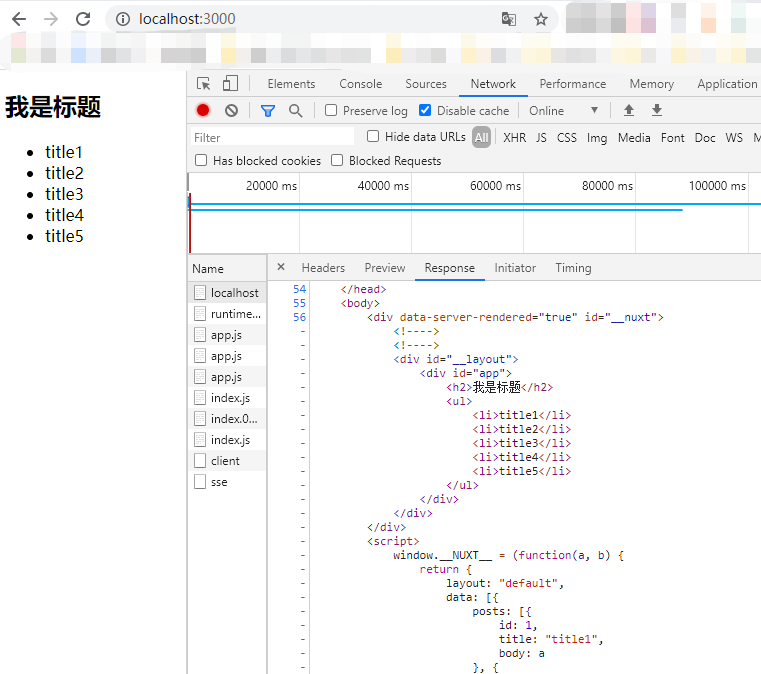Select the runtime... request row
Screen dimensions: 761x674
(227, 313)
